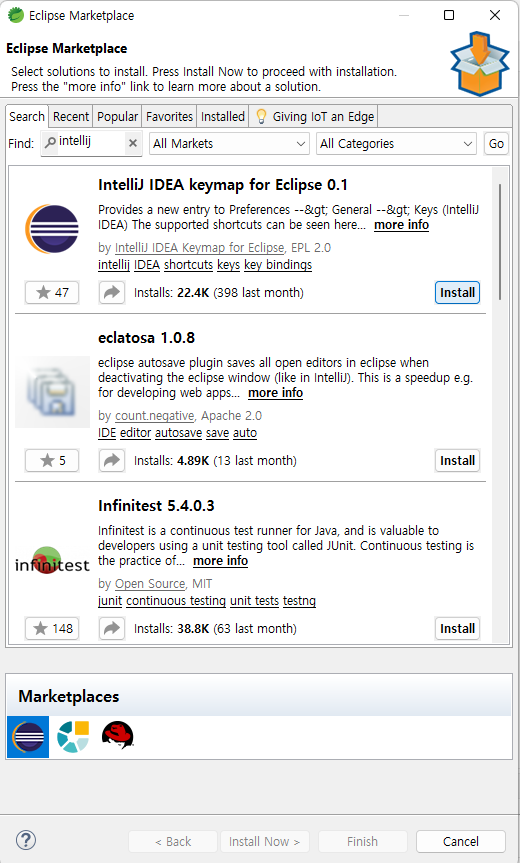Favorite eclatosa via the 5-star button
Screen dimensions: 520x863
[52, 461]
